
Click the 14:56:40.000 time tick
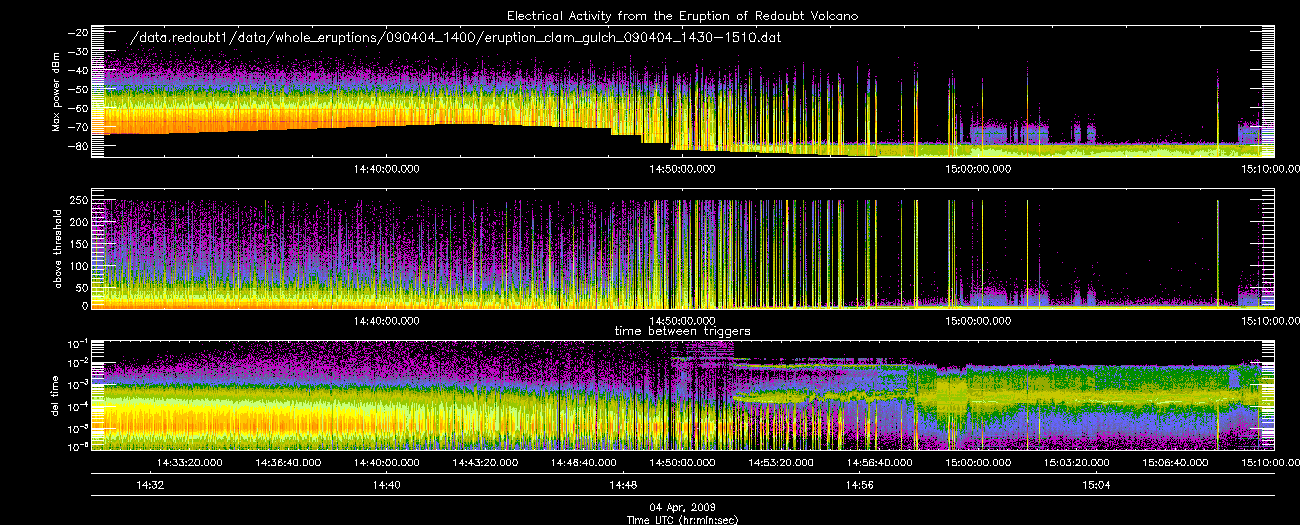(878, 462)
